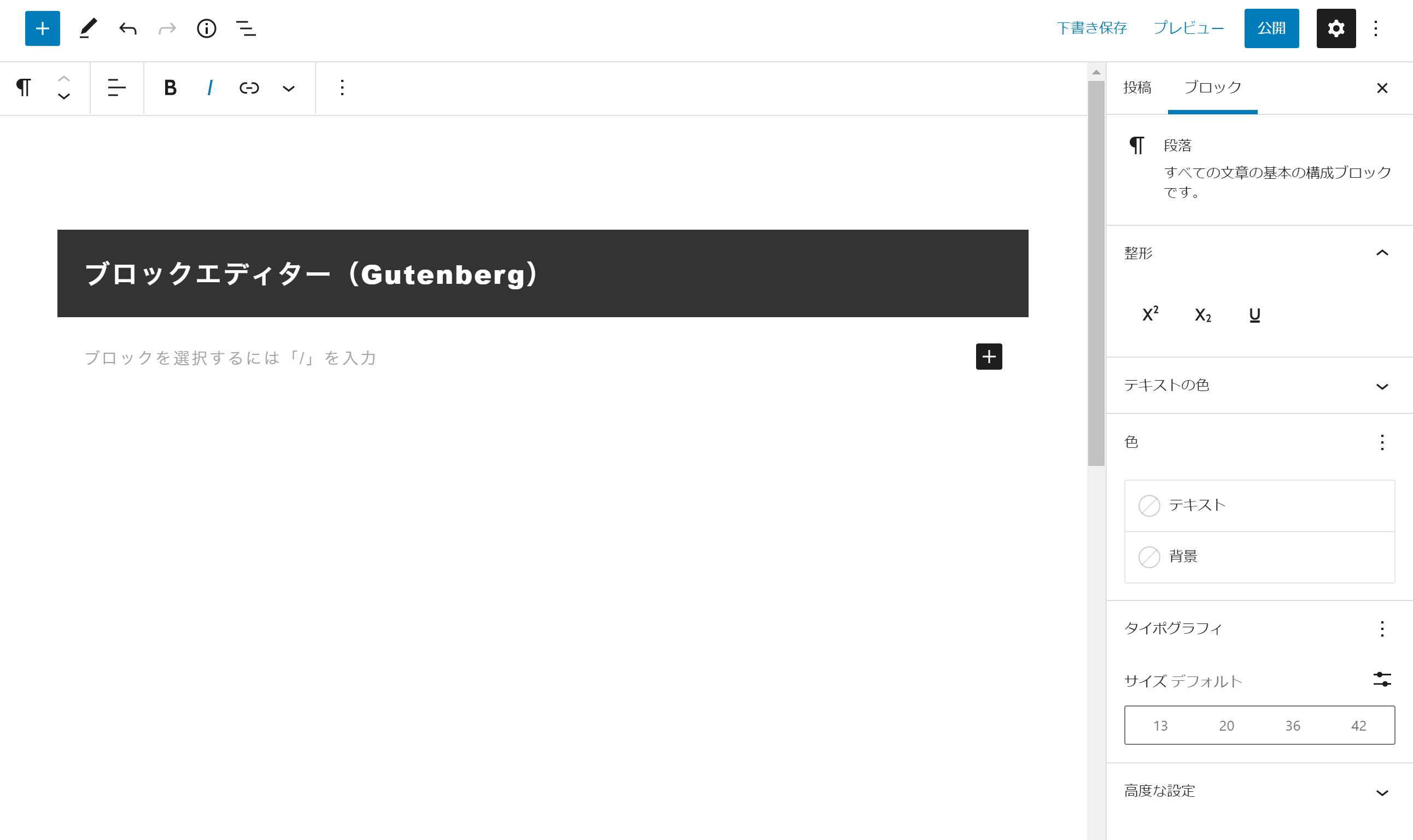Screen dimensions: 1413x840
Task: Move block down with the down chevron
Action: (64, 97)
